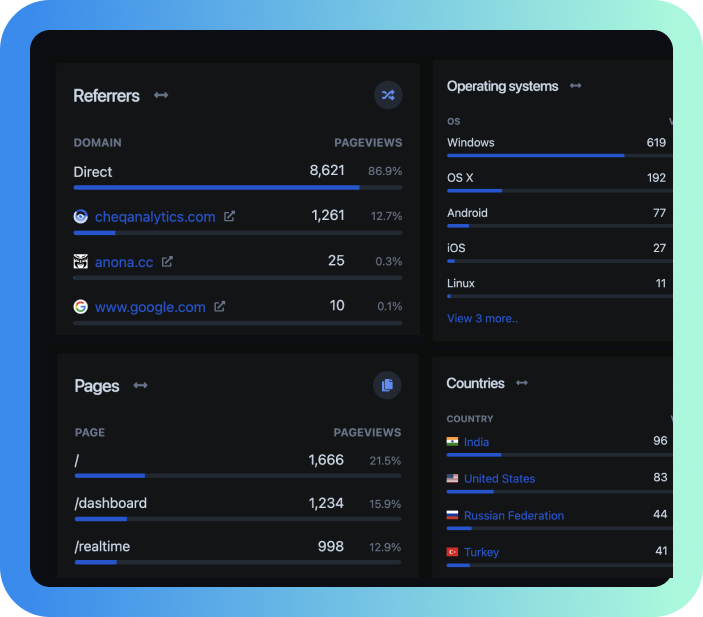Open the cheqanalytics.com referrer link
Viewport: 703px width, 617px height.
(x=155, y=217)
